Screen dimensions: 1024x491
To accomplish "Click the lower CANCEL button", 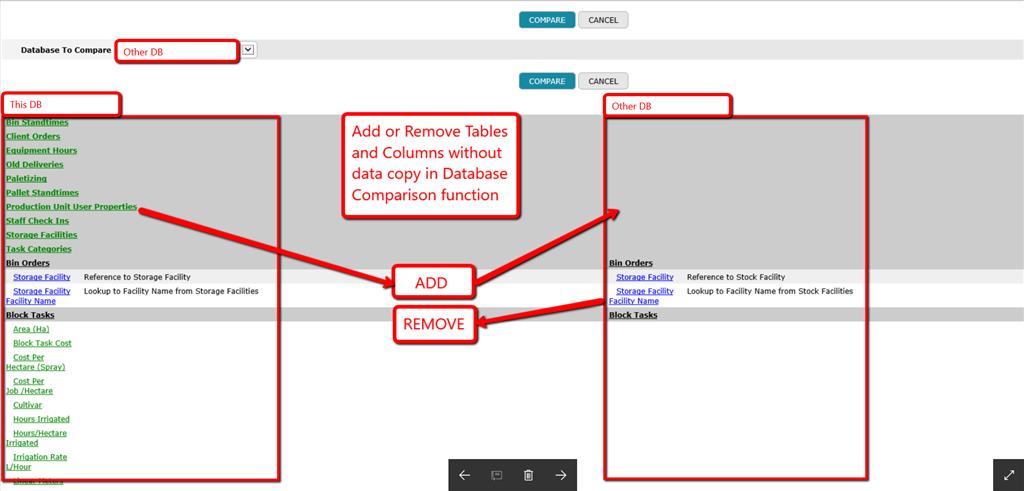I will pyautogui.click(x=603, y=81).
